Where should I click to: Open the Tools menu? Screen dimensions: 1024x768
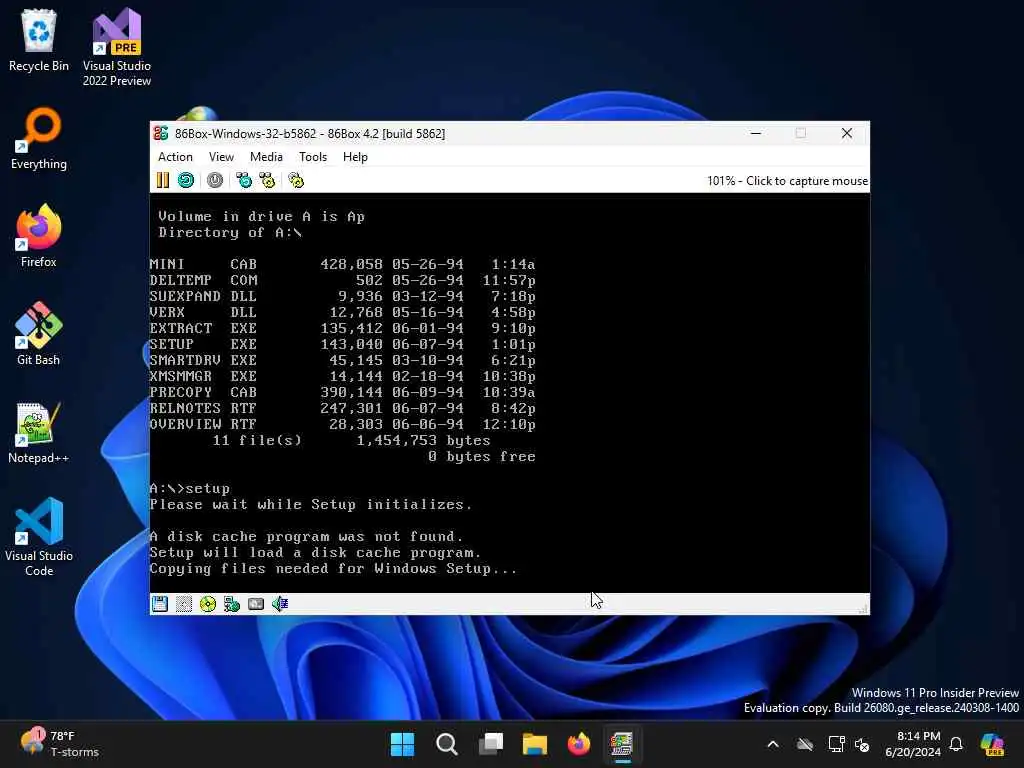313,157
